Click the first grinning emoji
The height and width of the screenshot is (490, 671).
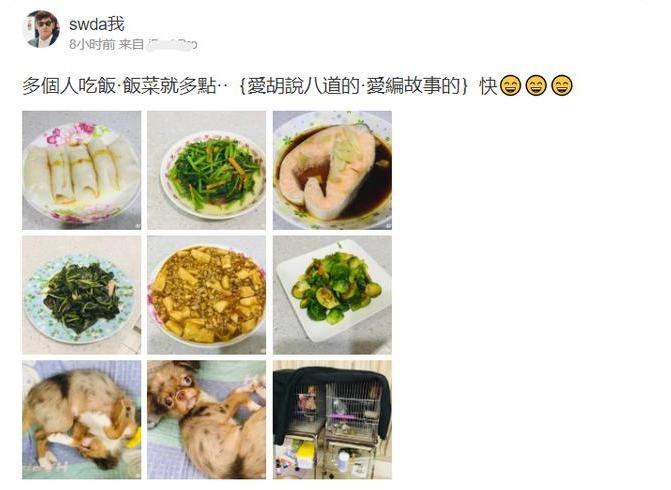click(x=510, y=85)
